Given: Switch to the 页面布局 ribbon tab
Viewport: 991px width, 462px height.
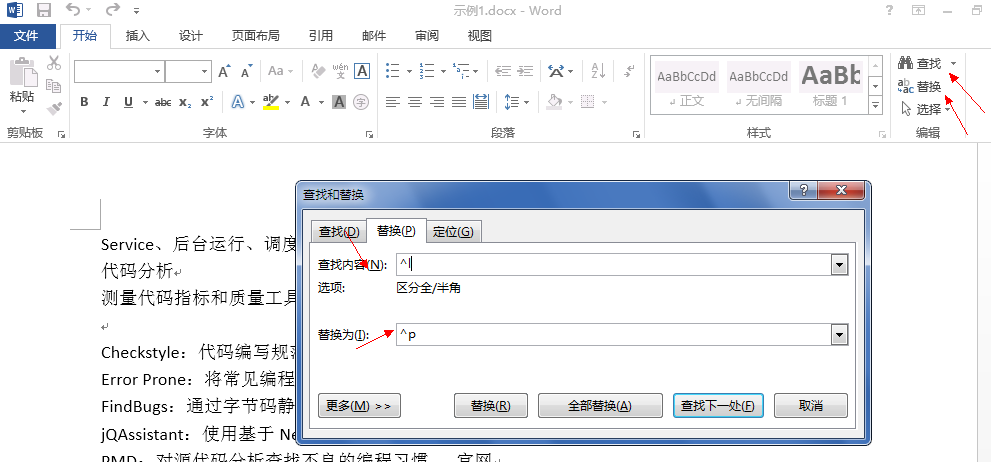Looking at the screenshot, I should (x=255, y=35).
